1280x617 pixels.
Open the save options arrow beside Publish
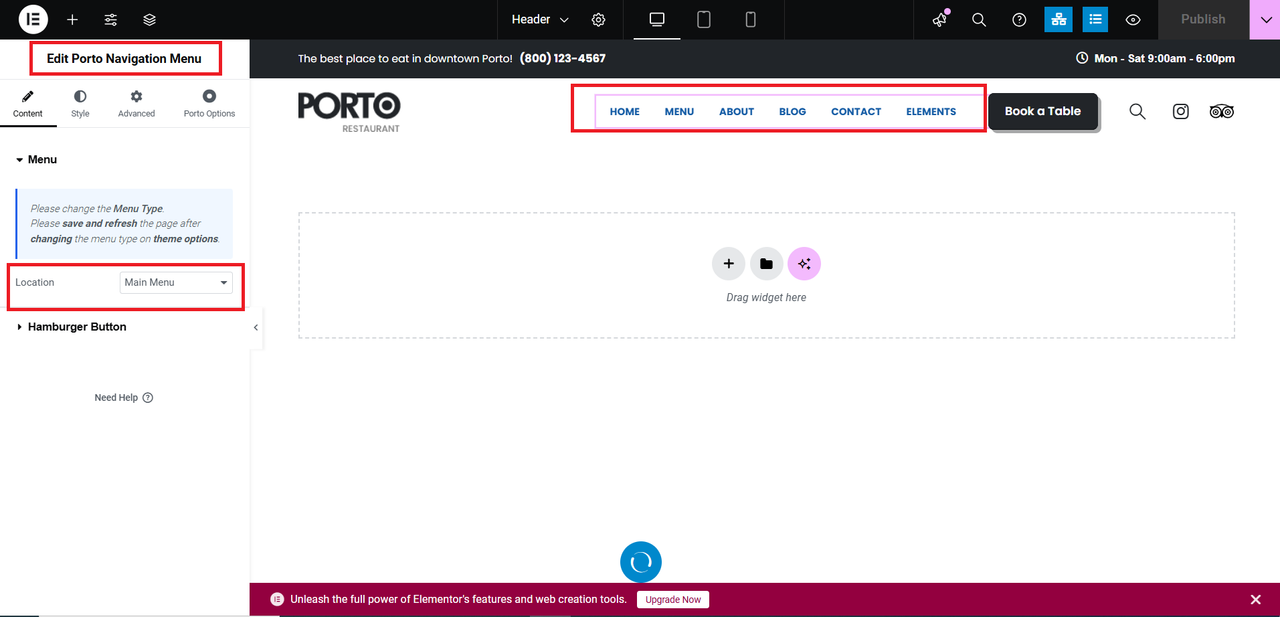[x=1264, y=19]
